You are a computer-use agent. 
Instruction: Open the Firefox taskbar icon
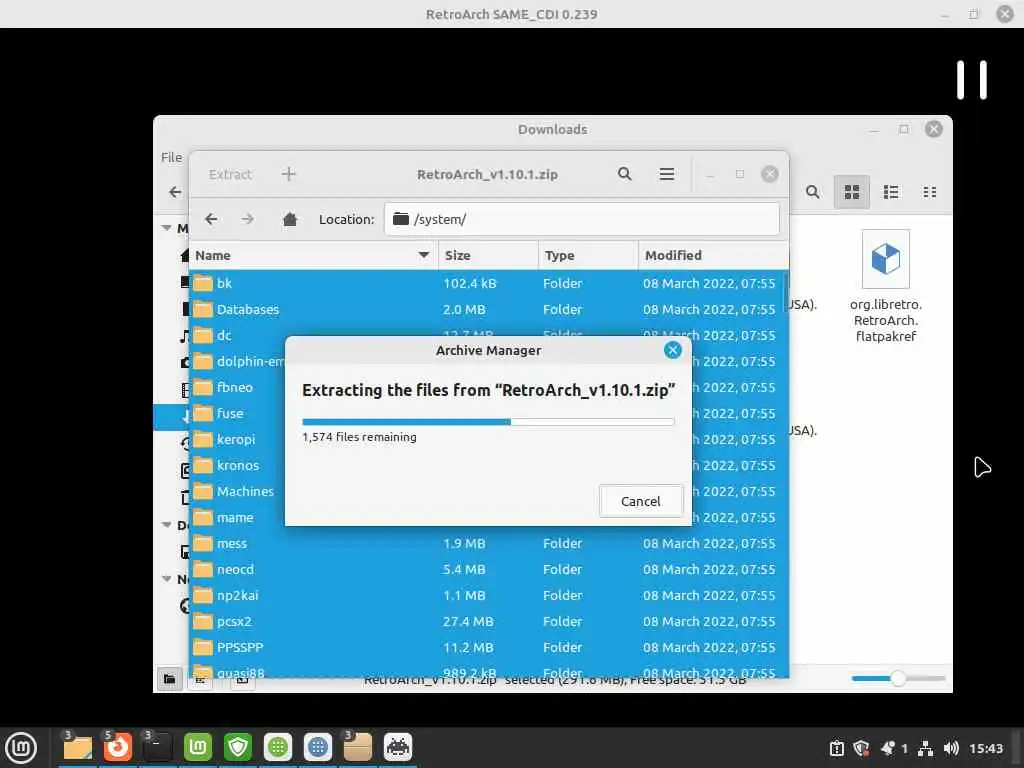click(x=118, y=747)
